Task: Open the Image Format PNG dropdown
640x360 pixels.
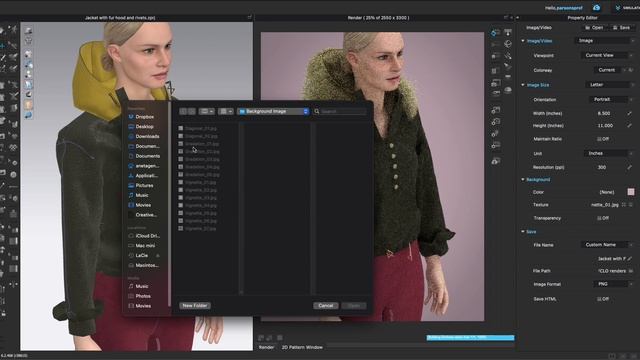Action: (614, 284)
